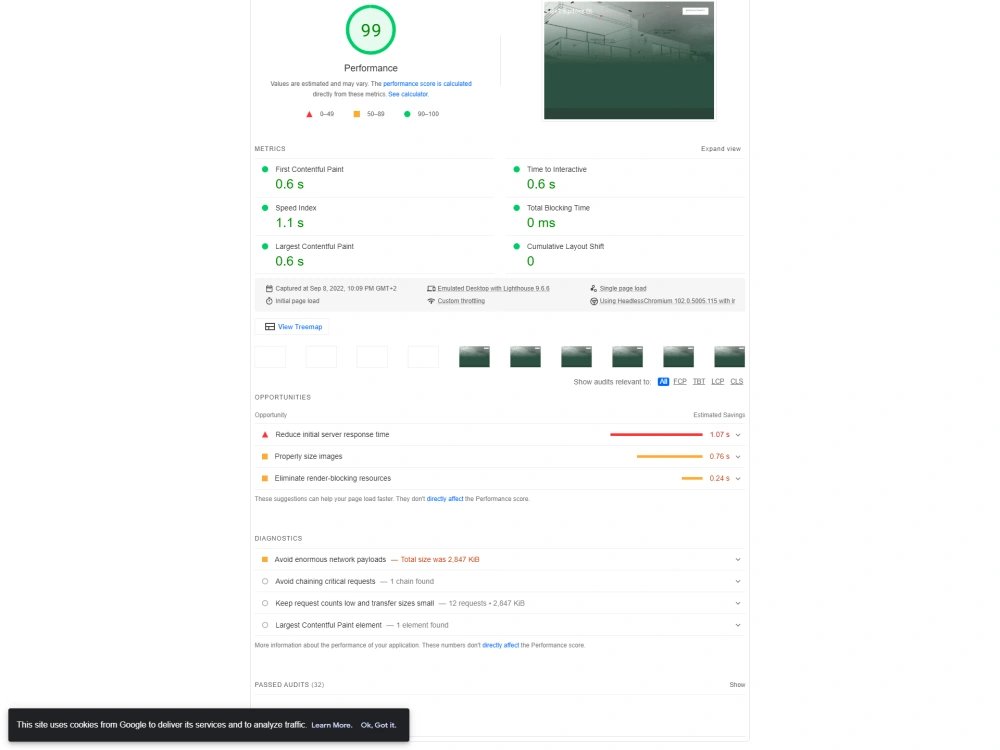Open the View Treemap button
This screenshot has height=750, width=1000.
click(292, 327)
